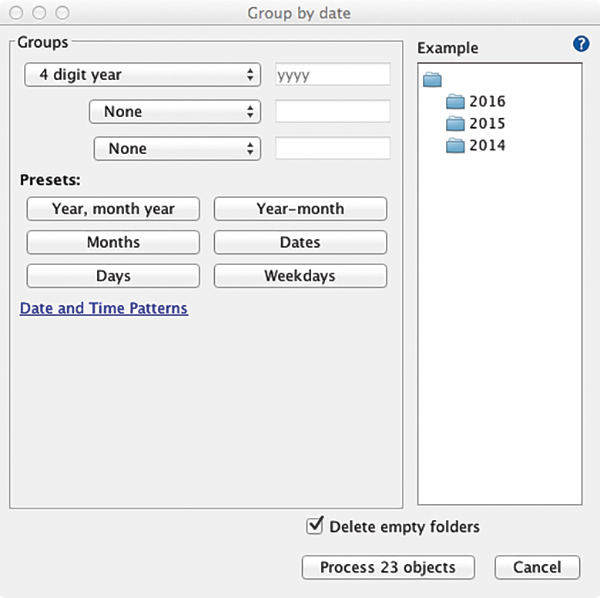Toggle the Delete empty folders checkbox

pyautogui.click(x=315, y=525)
